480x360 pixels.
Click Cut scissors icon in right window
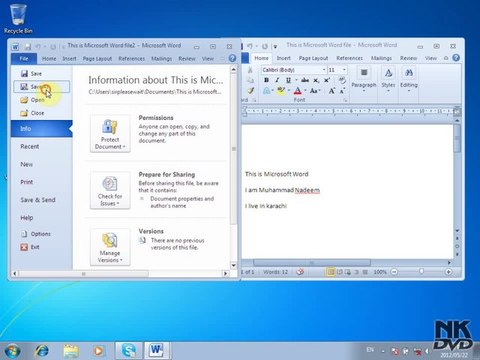click(250, 70)
